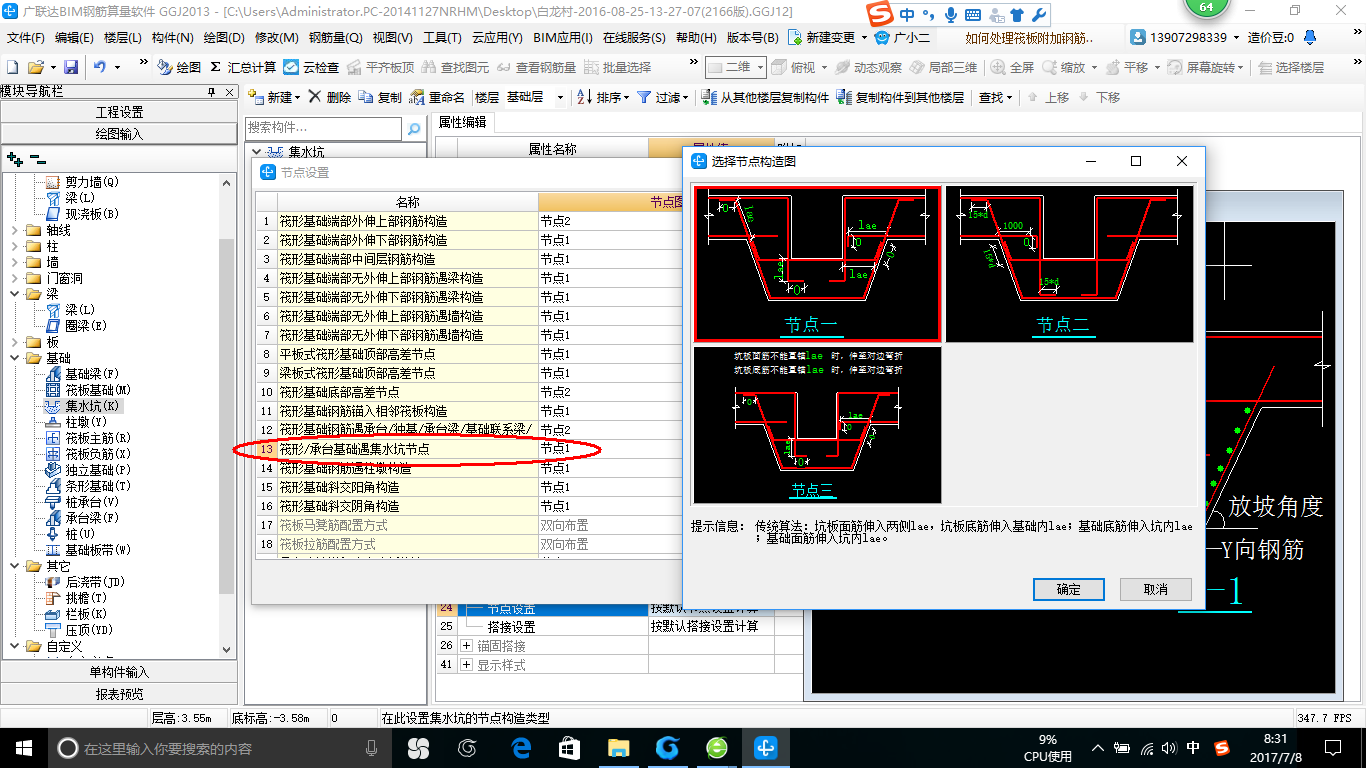Expand 显示样式 property row
Image resolution: width=1366 pixels, height=768 pixels.
[x=466, y=665]
